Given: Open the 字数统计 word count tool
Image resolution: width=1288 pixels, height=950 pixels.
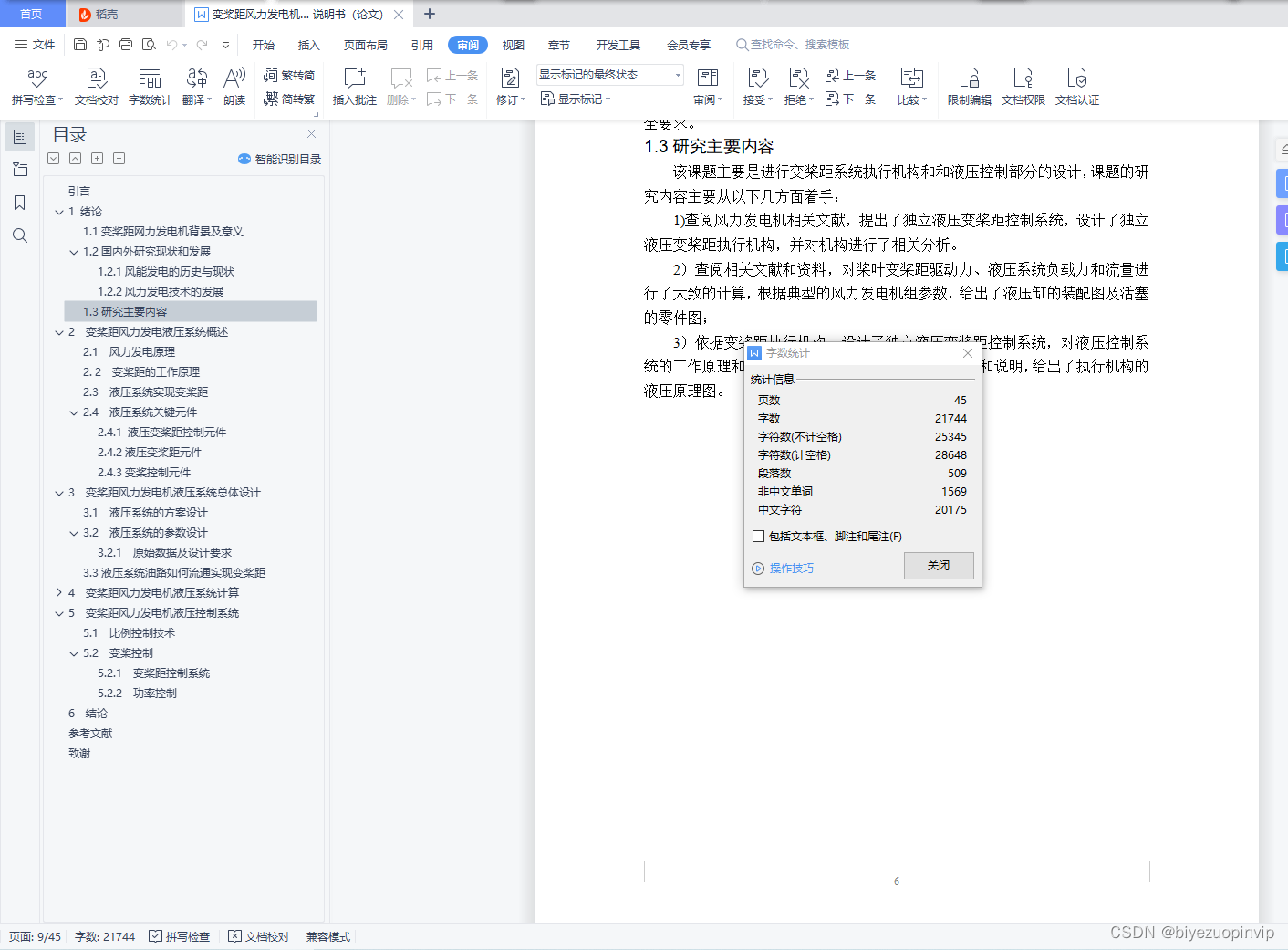Looking at the screenshot, I should pyautogui.click(x=150, y=87).
